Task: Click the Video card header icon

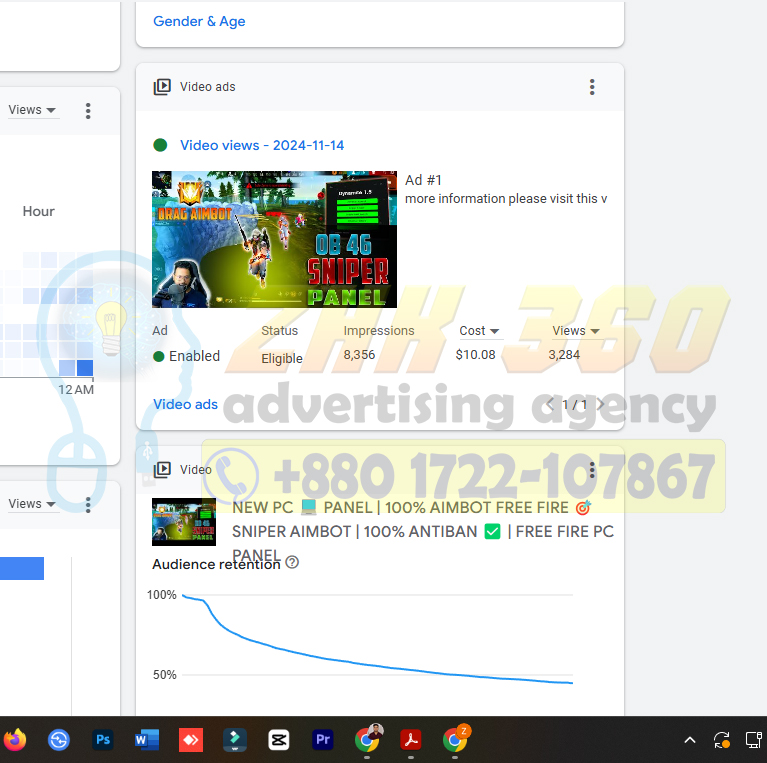Action: (x=162, y=470)
